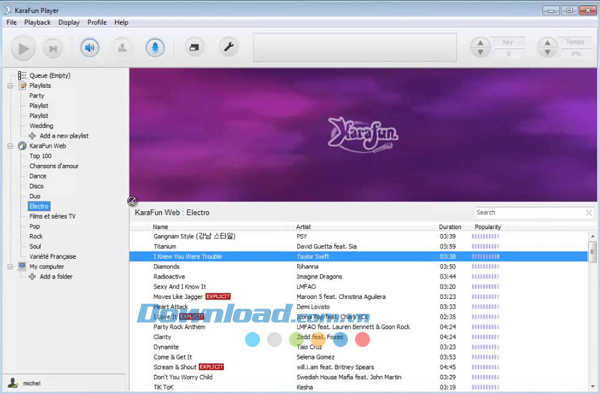This screenshot has height=394, width=600.
Task: Open the Help menu
Action: click(x=121, y=22)
